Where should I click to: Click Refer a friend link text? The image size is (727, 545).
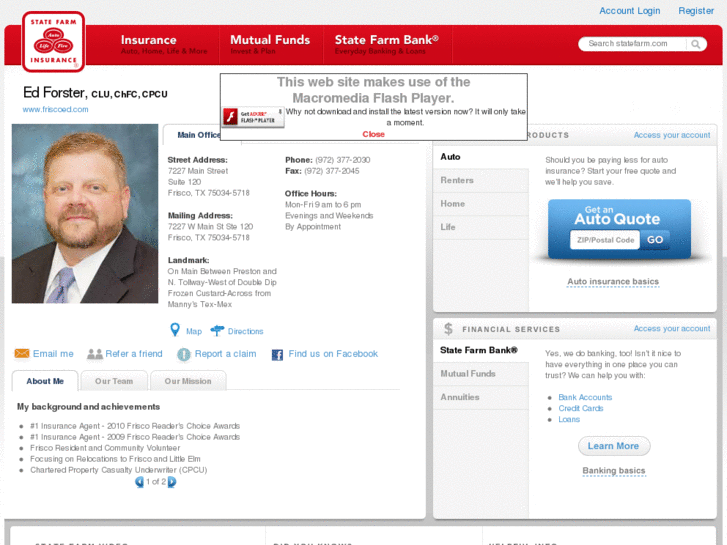coord(134,354)
